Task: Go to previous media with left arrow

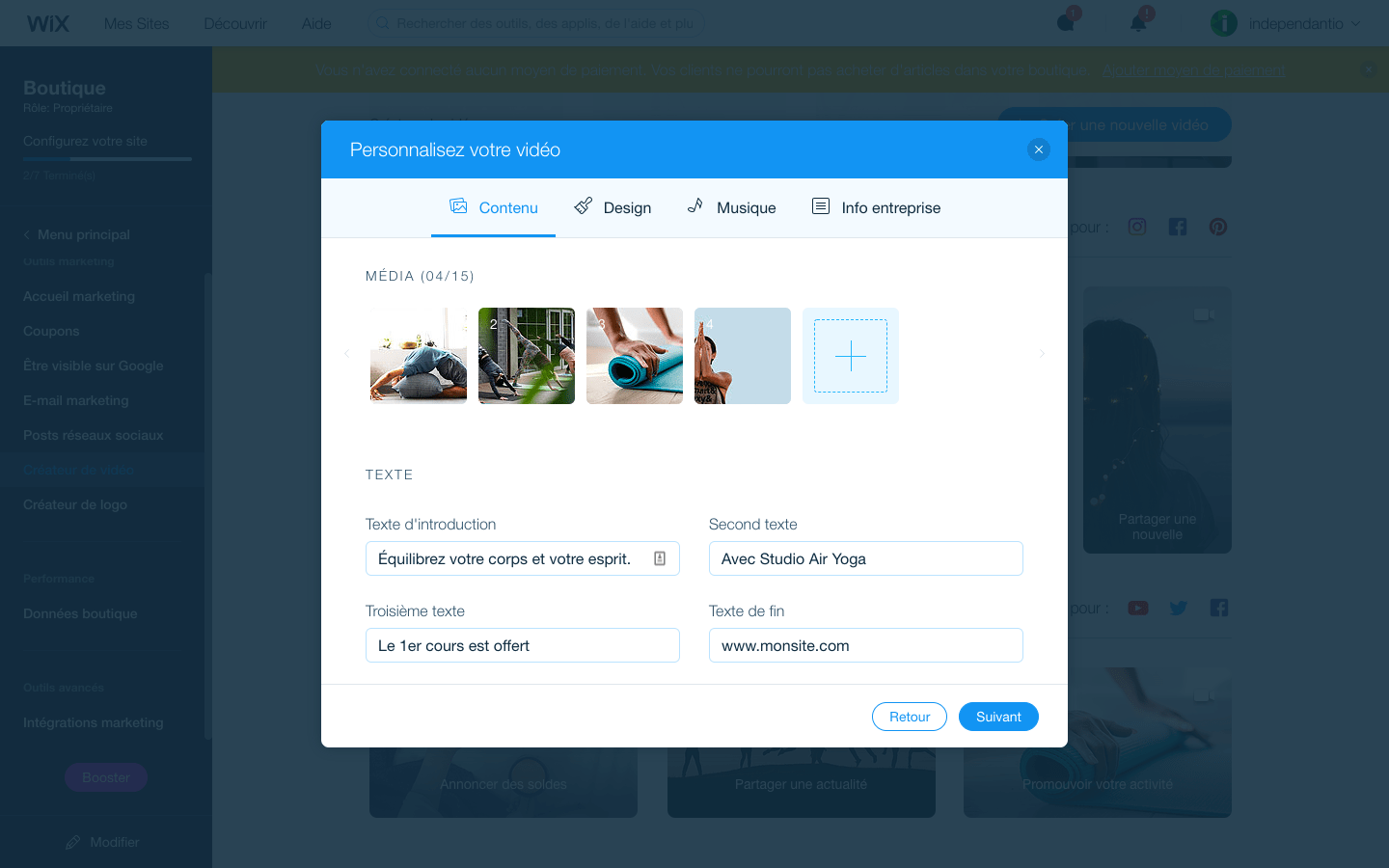Action: point(346,354)
